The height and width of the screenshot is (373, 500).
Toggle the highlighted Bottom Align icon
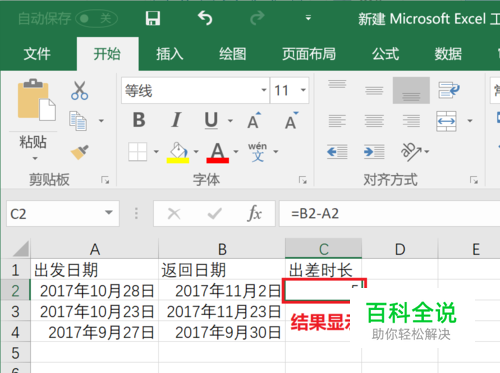tap(411, 90)
